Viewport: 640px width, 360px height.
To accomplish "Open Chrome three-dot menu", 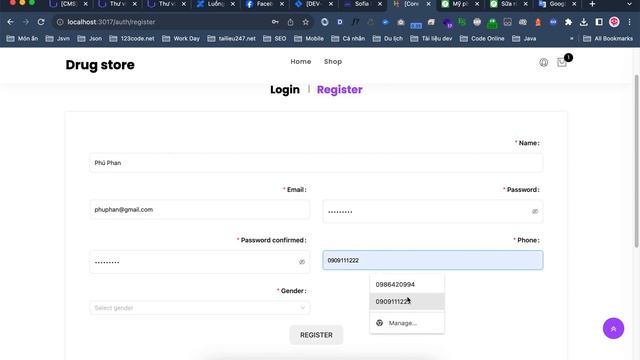I will (x=629, y=22).
